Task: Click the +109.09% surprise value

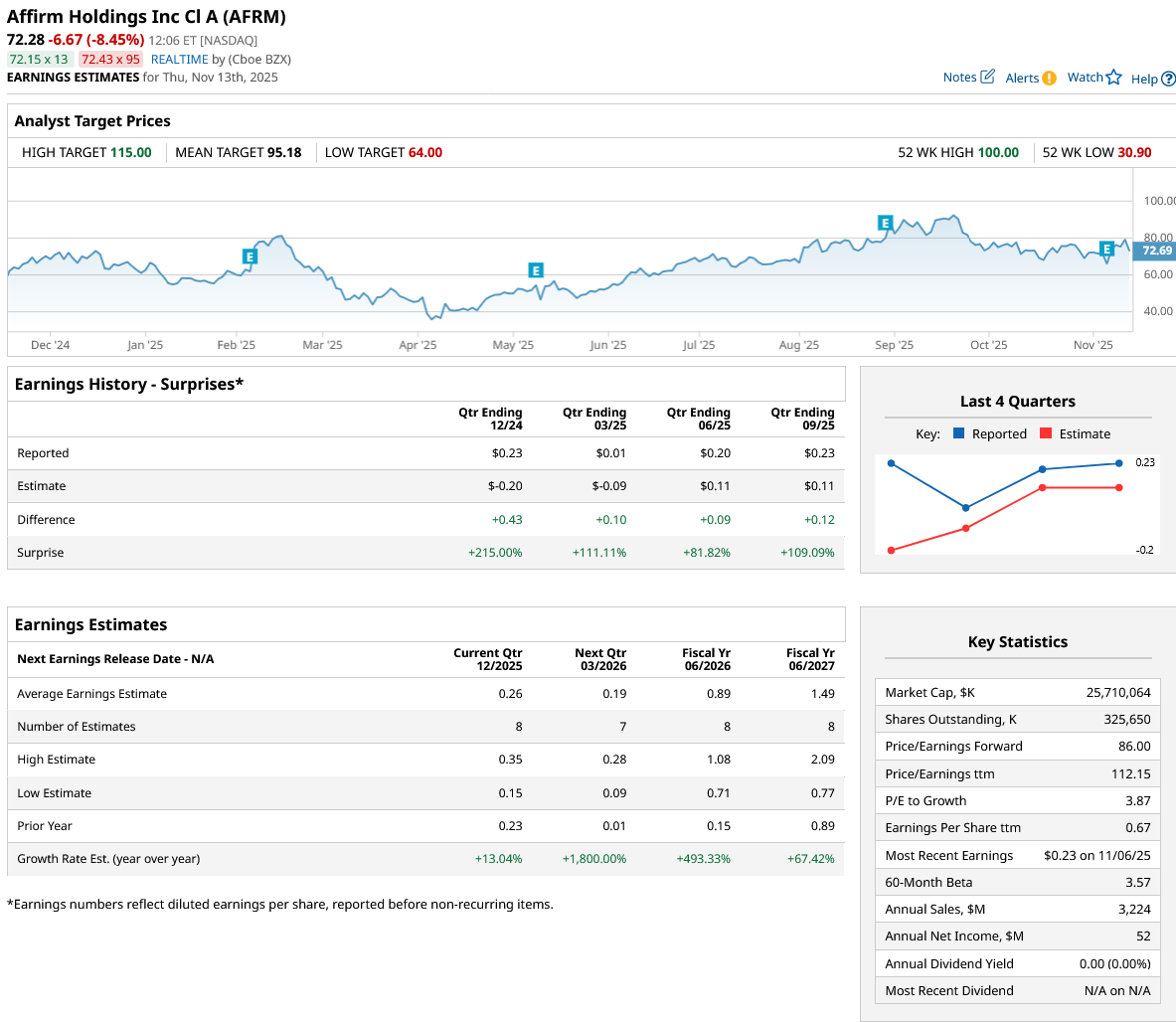Action: 807,552
